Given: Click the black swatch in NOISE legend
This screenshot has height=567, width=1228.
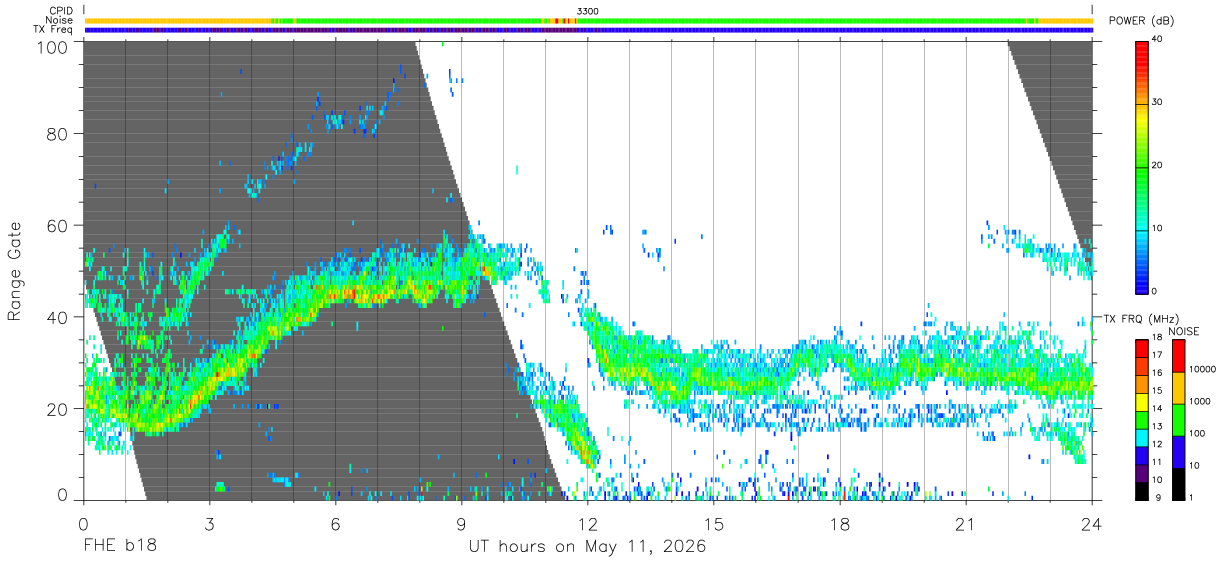Looking at the screenshot, I should pyautogui.click(x=1178, y=484).
